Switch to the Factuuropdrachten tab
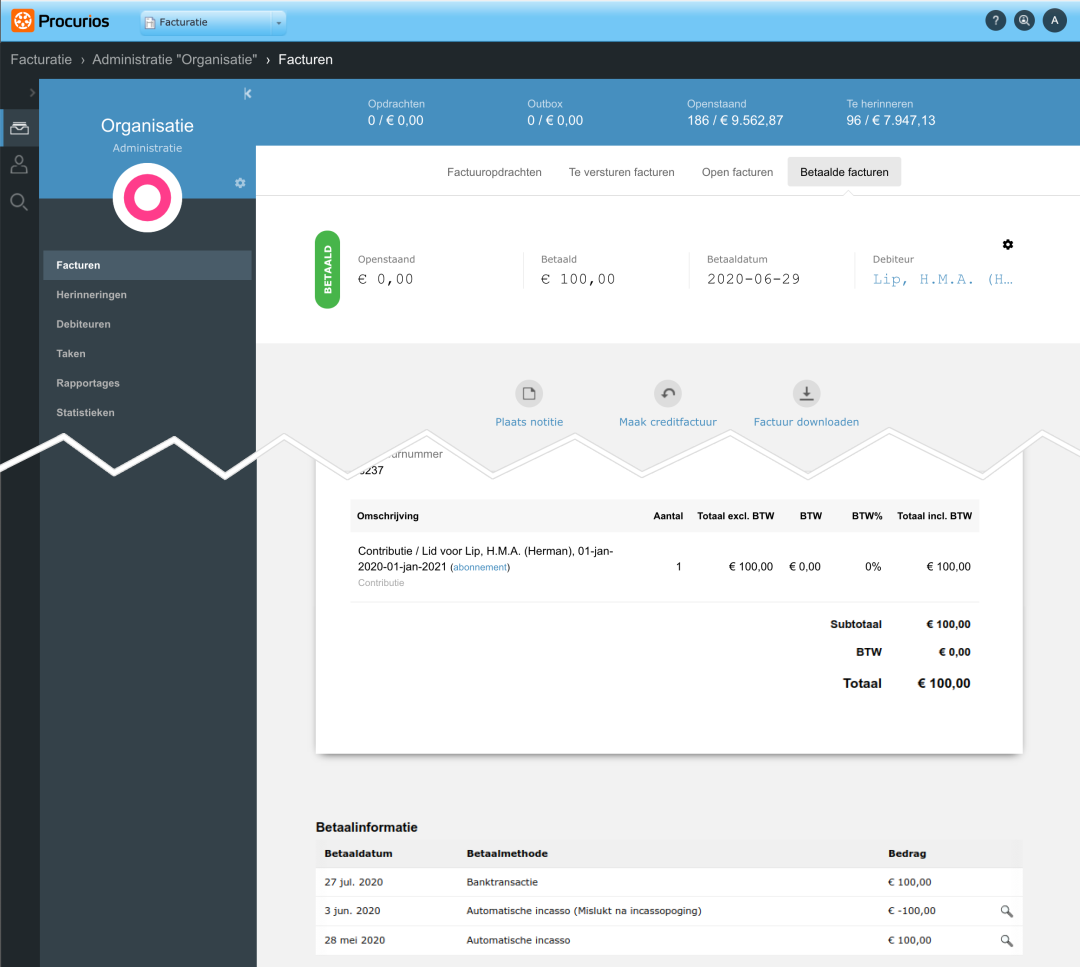This screenshot has width=1080, height=967. point(494,172)
